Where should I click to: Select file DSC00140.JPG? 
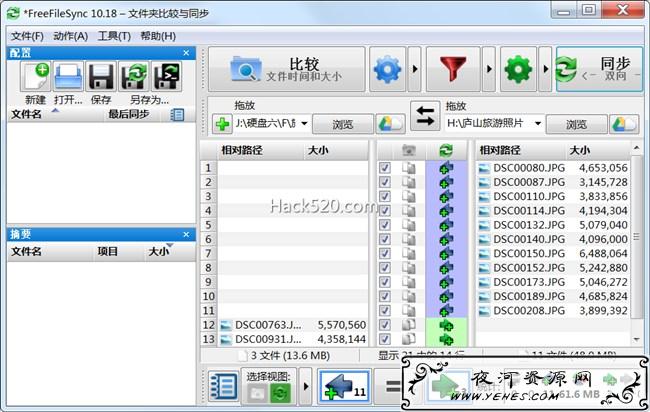(x=529, y=239)
